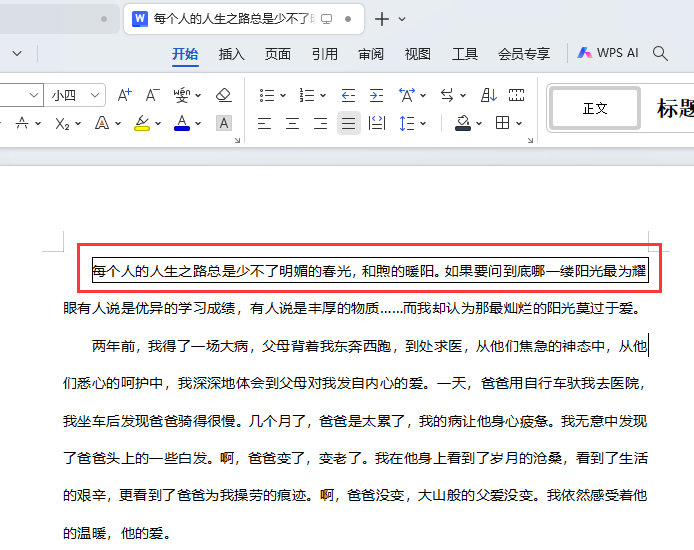Viewport: 694px width, 550px height.
Task: Open the font color dropdown arrow
Action: tap(198, 123)
